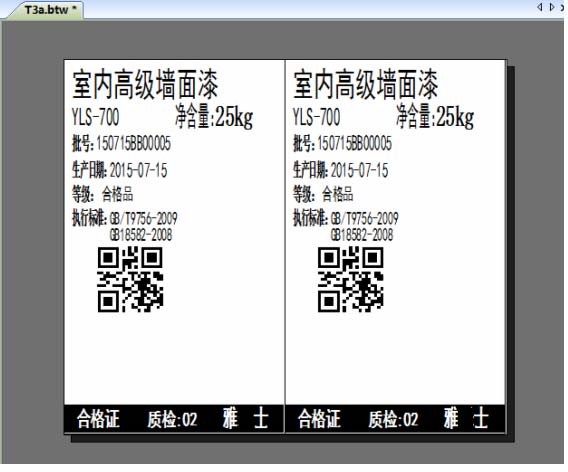Select production date 2015-07-15 on right label
Image resolution: width=568 pixels, height=472 pixels.
(359, 170)
